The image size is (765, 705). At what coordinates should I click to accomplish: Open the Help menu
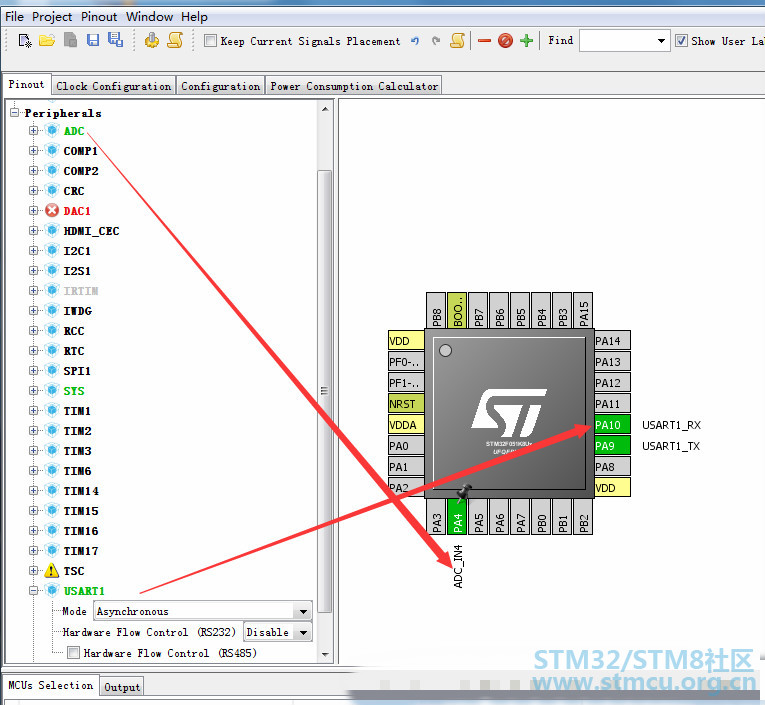[194, 17]
